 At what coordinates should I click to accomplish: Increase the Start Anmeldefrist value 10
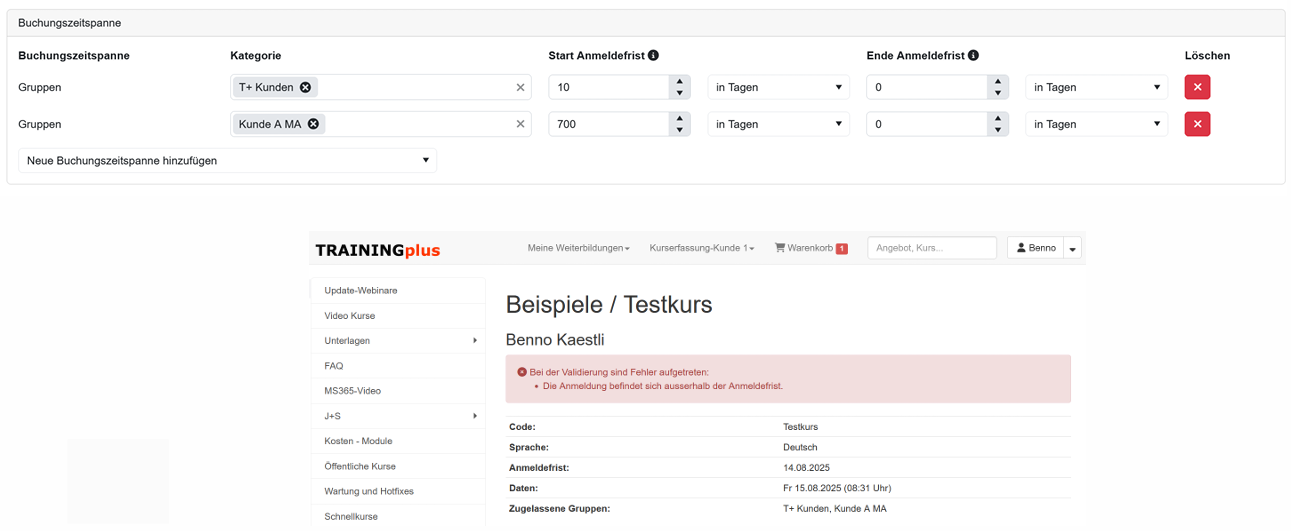680,81
